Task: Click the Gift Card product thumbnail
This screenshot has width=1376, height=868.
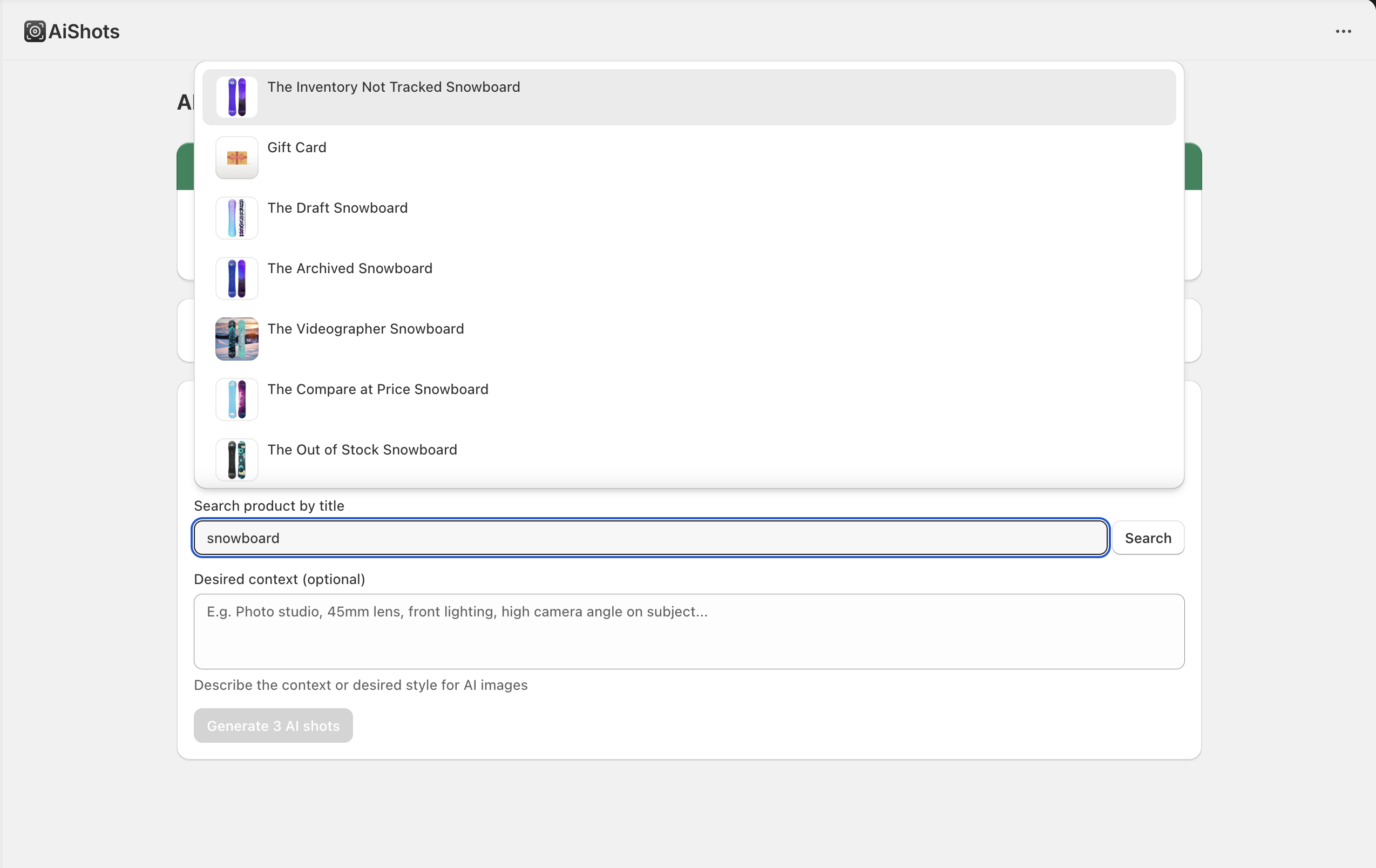Action: (236, 158)
